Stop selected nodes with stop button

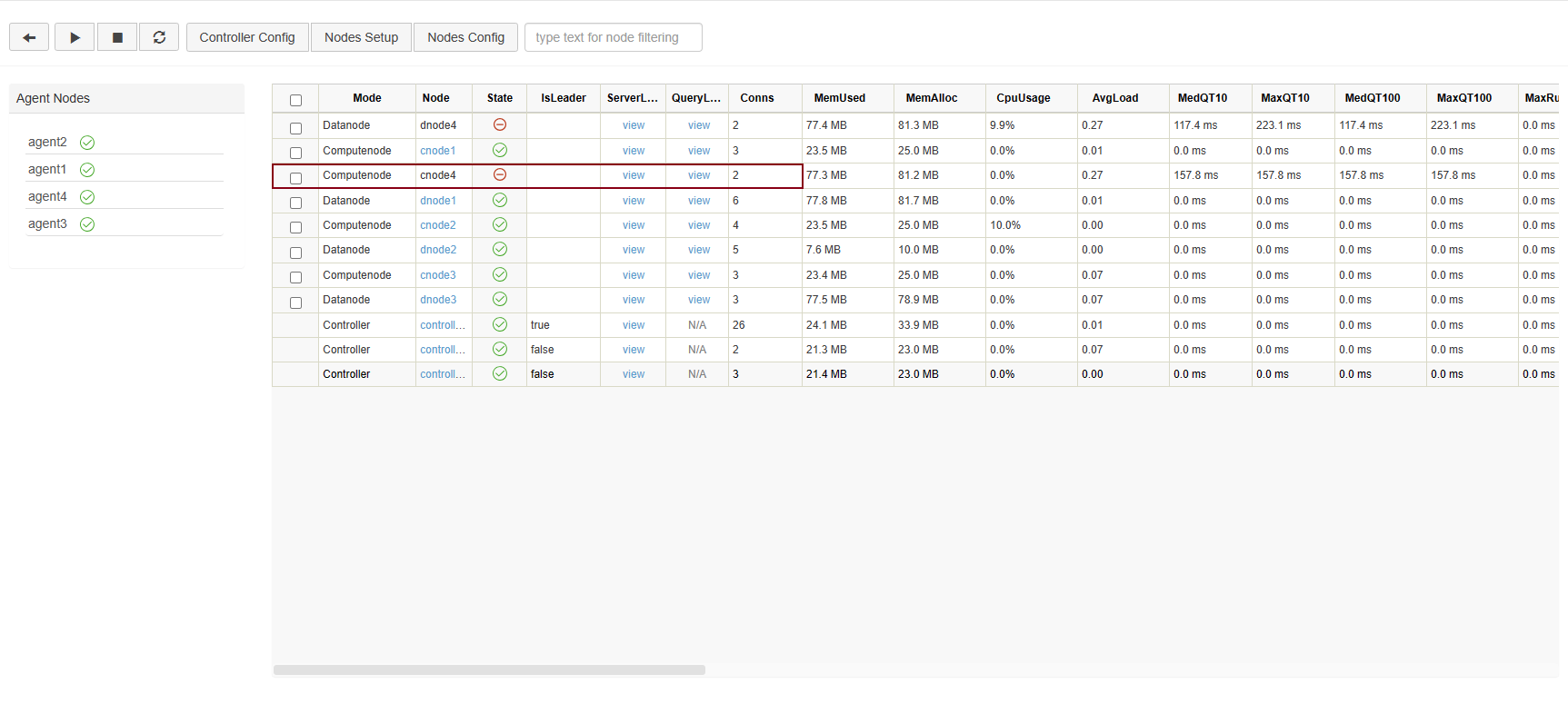pos(117,37)
